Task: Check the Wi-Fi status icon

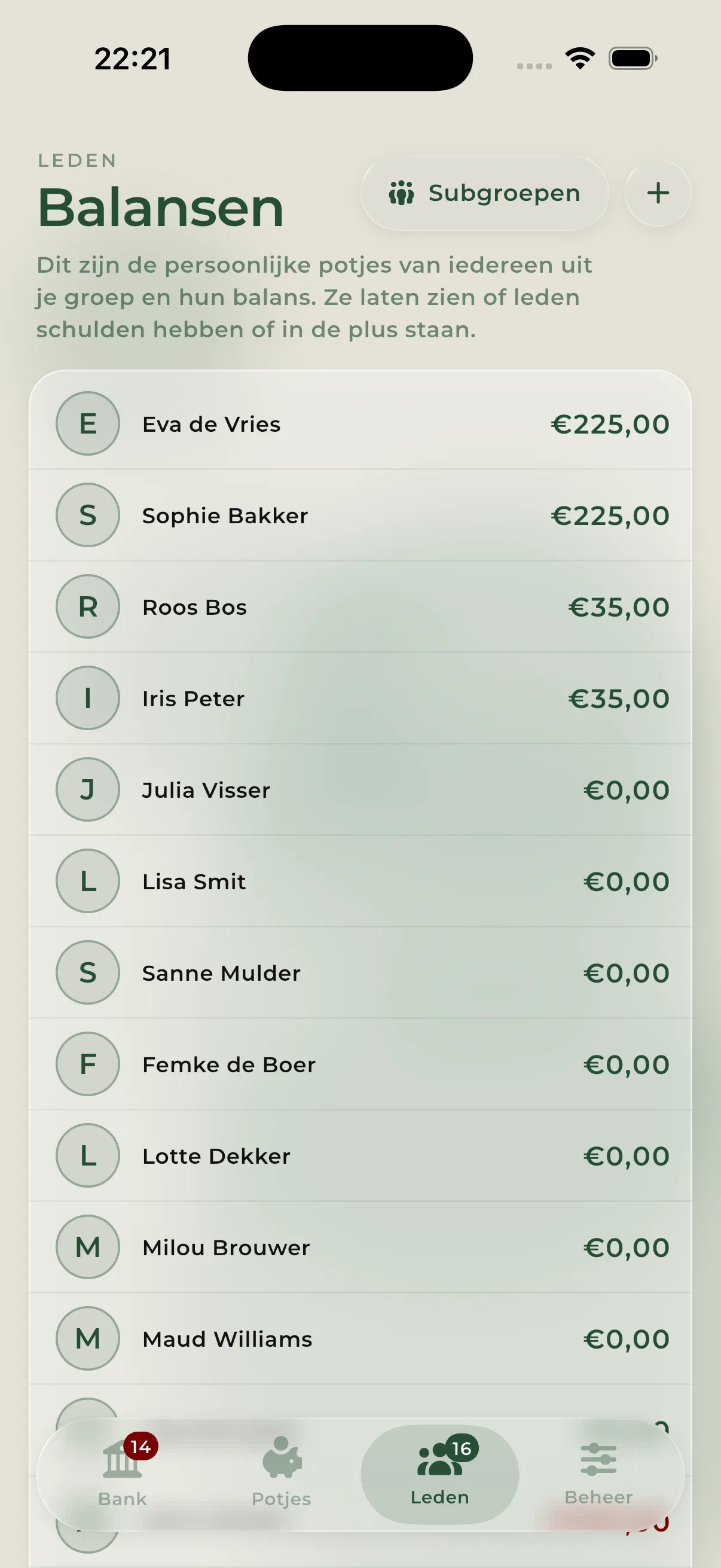Action: (x=580, y=59)
